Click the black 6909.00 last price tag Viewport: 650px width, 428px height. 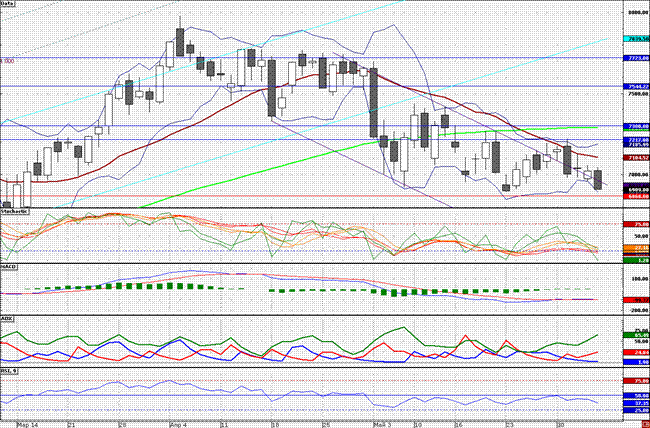pyautogui.click(x=636, y=189)
